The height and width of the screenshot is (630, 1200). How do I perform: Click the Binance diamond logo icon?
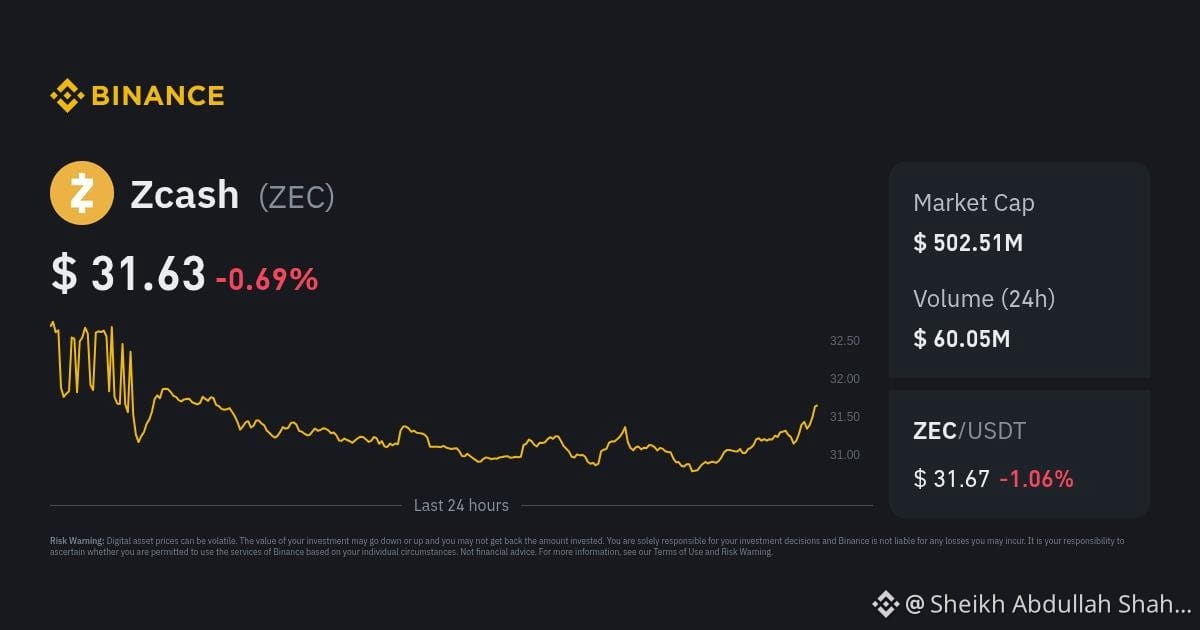(x=67, y=96)
